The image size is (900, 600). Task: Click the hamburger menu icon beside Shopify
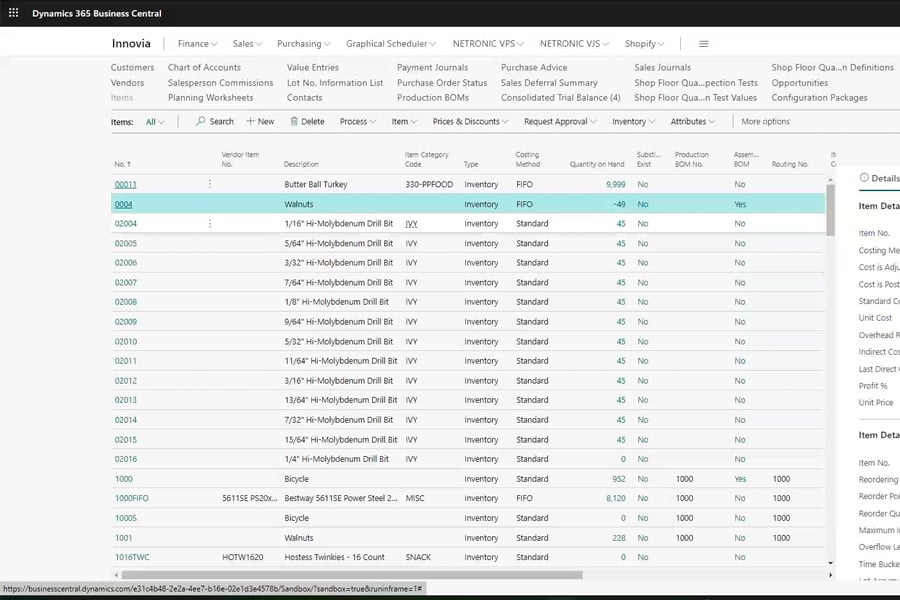click(x=703, y=44)
